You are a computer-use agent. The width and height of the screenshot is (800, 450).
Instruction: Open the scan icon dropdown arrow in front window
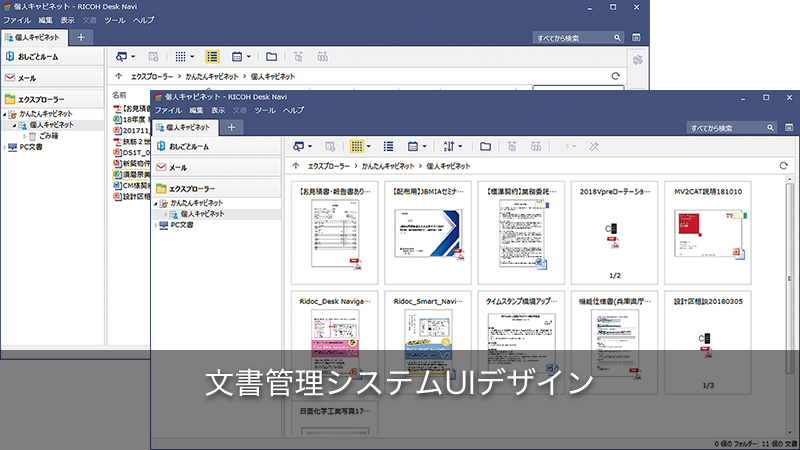coord(310,147)
